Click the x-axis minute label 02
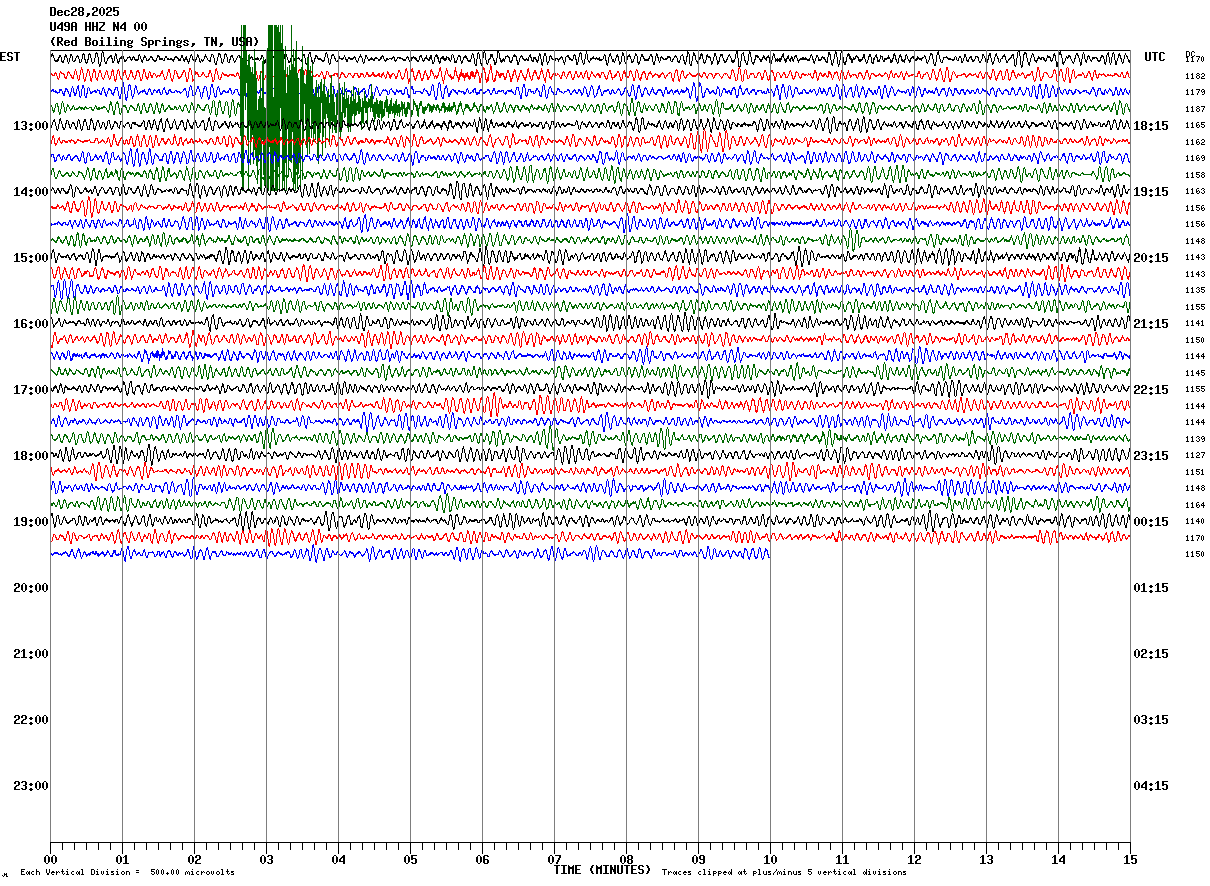1210x886 pixels. [194, 859]
